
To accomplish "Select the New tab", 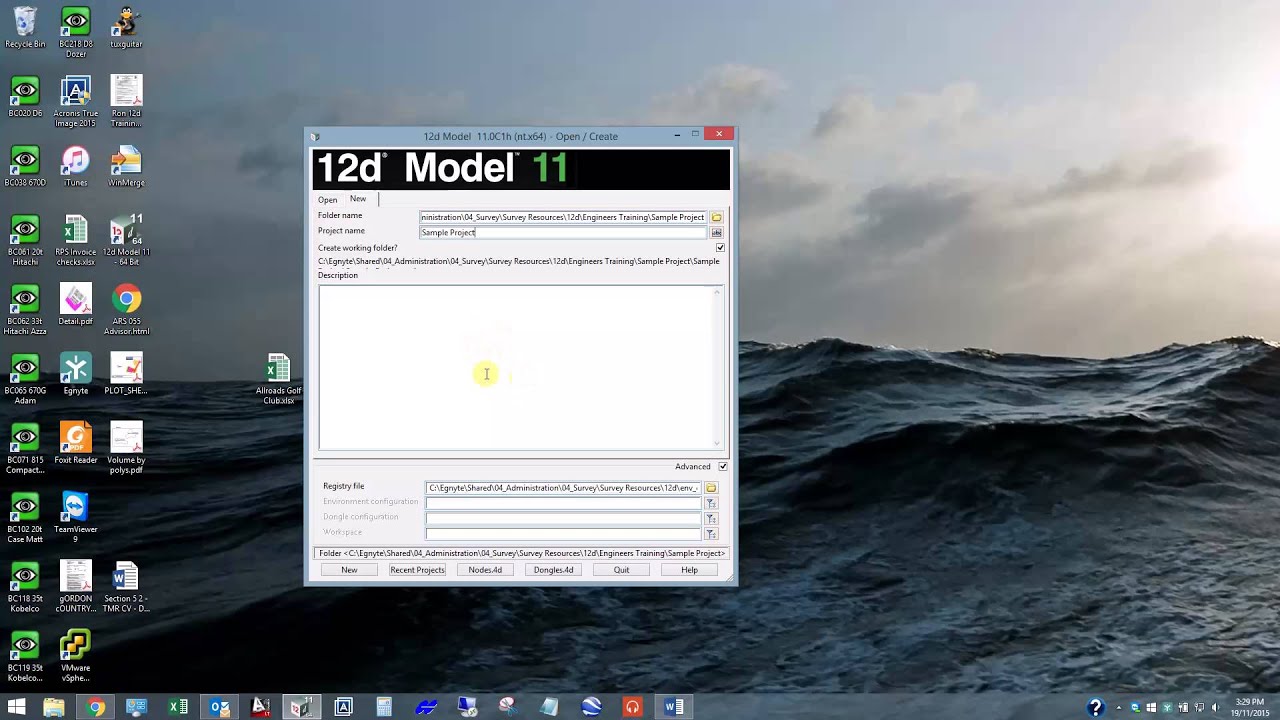I will pos(358,199).
